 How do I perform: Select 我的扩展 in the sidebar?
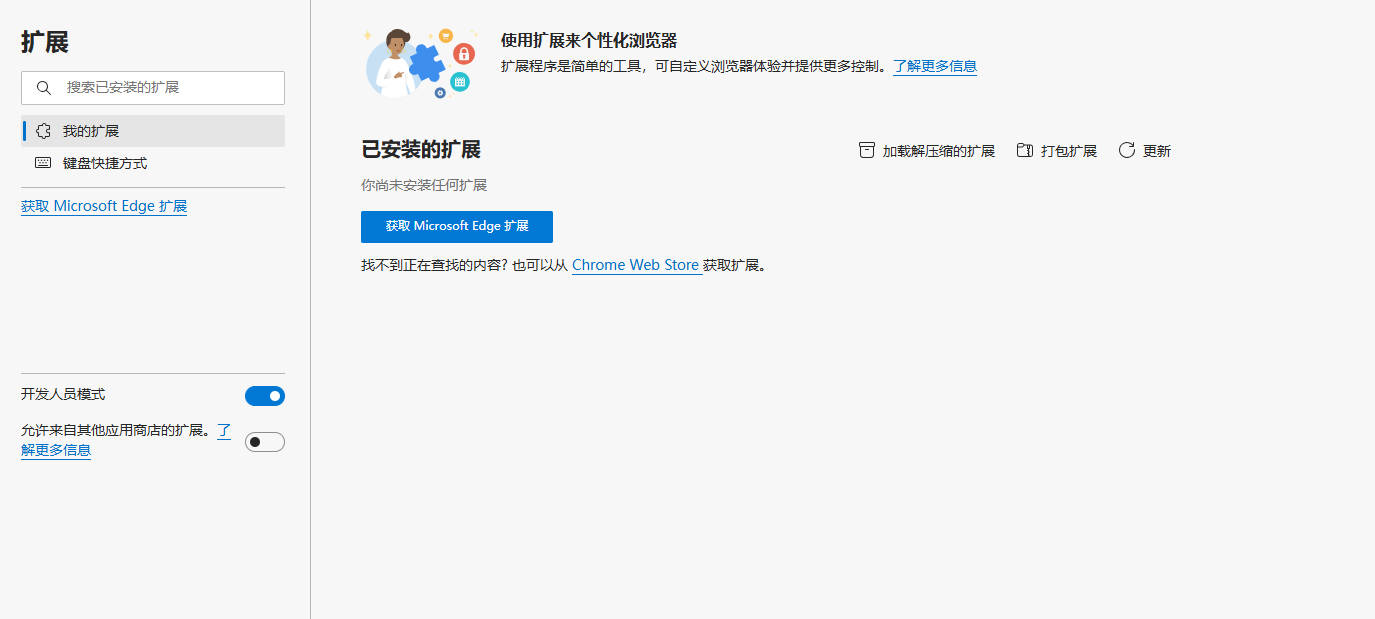click(153, 131)
